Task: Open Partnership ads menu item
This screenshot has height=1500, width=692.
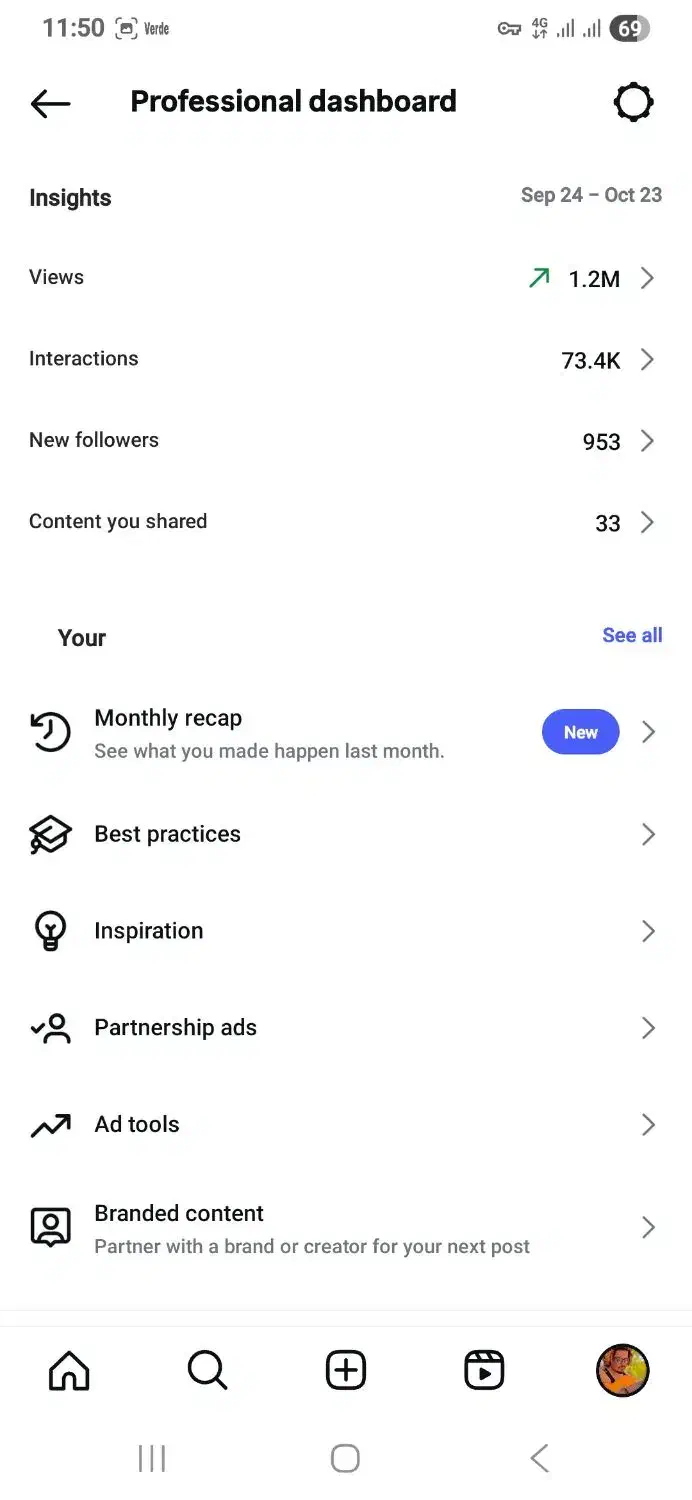Action: point(175,1028)
